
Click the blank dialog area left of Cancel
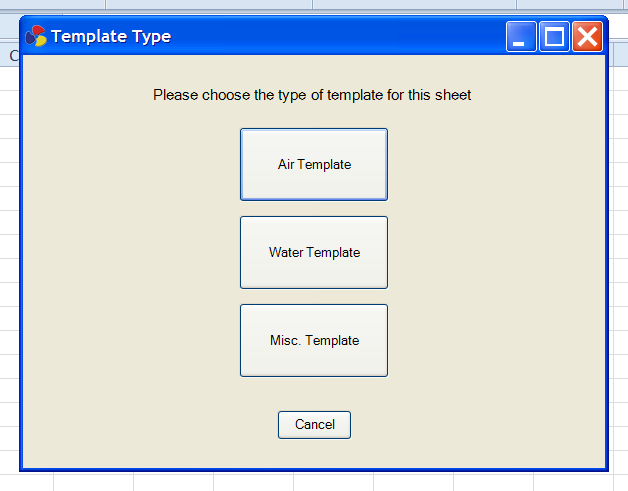click(x=150, y=425)
